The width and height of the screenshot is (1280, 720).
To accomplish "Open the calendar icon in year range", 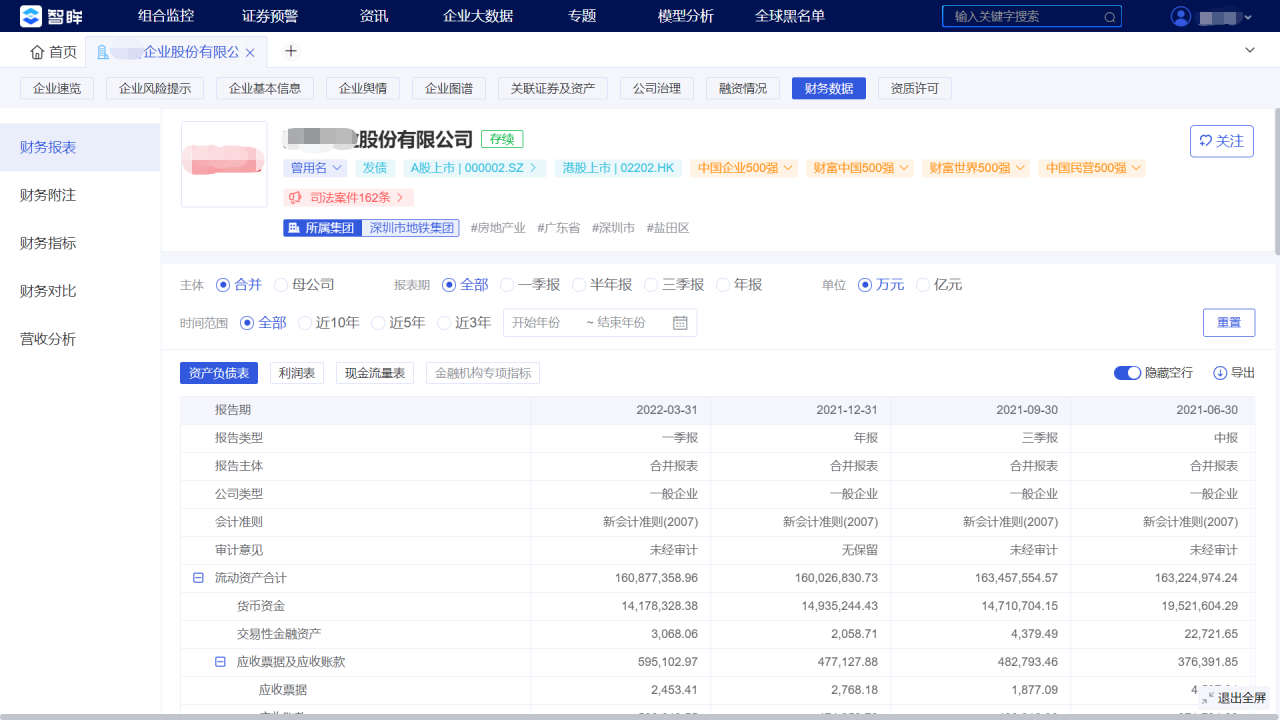I will coord(680,323).
